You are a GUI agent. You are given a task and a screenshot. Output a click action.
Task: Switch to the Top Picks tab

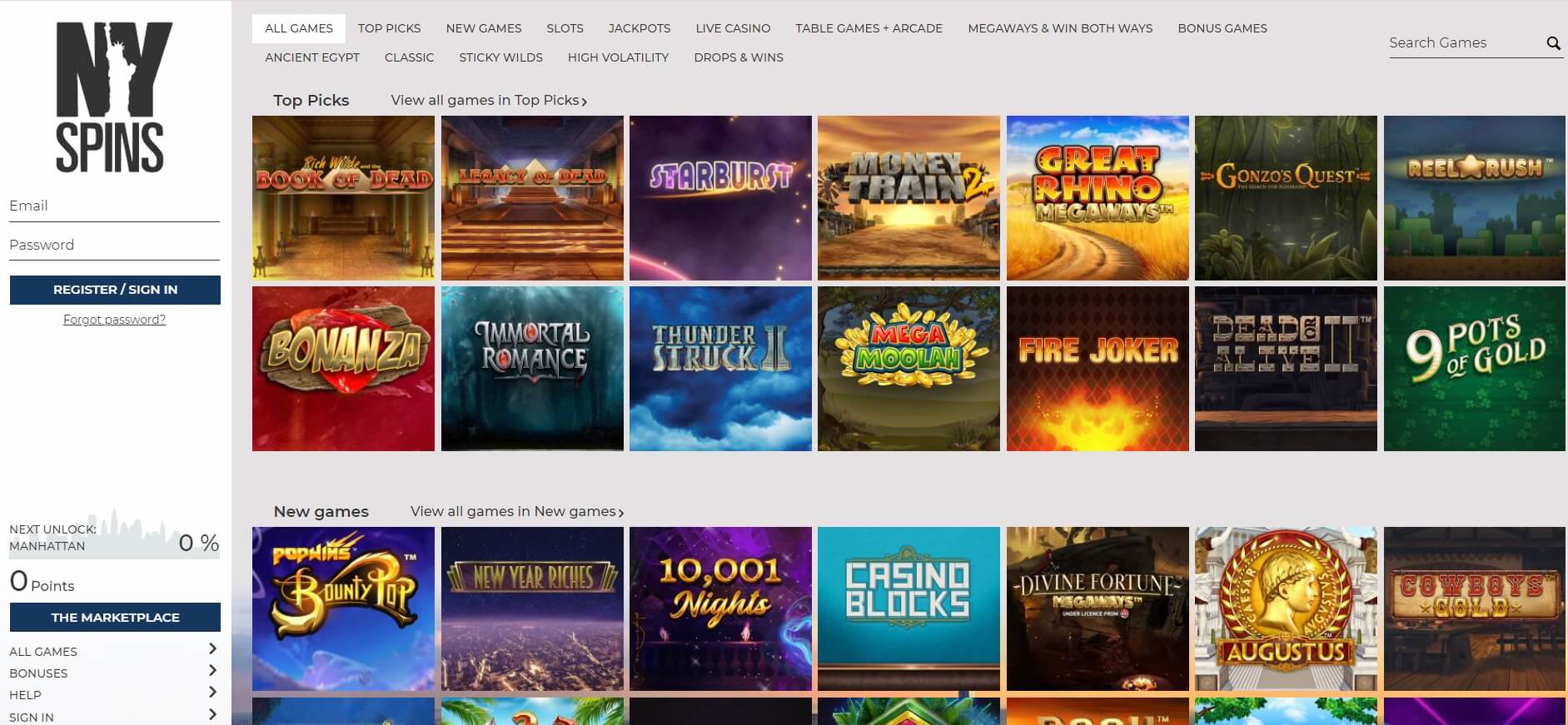click(x=389, y=28)
